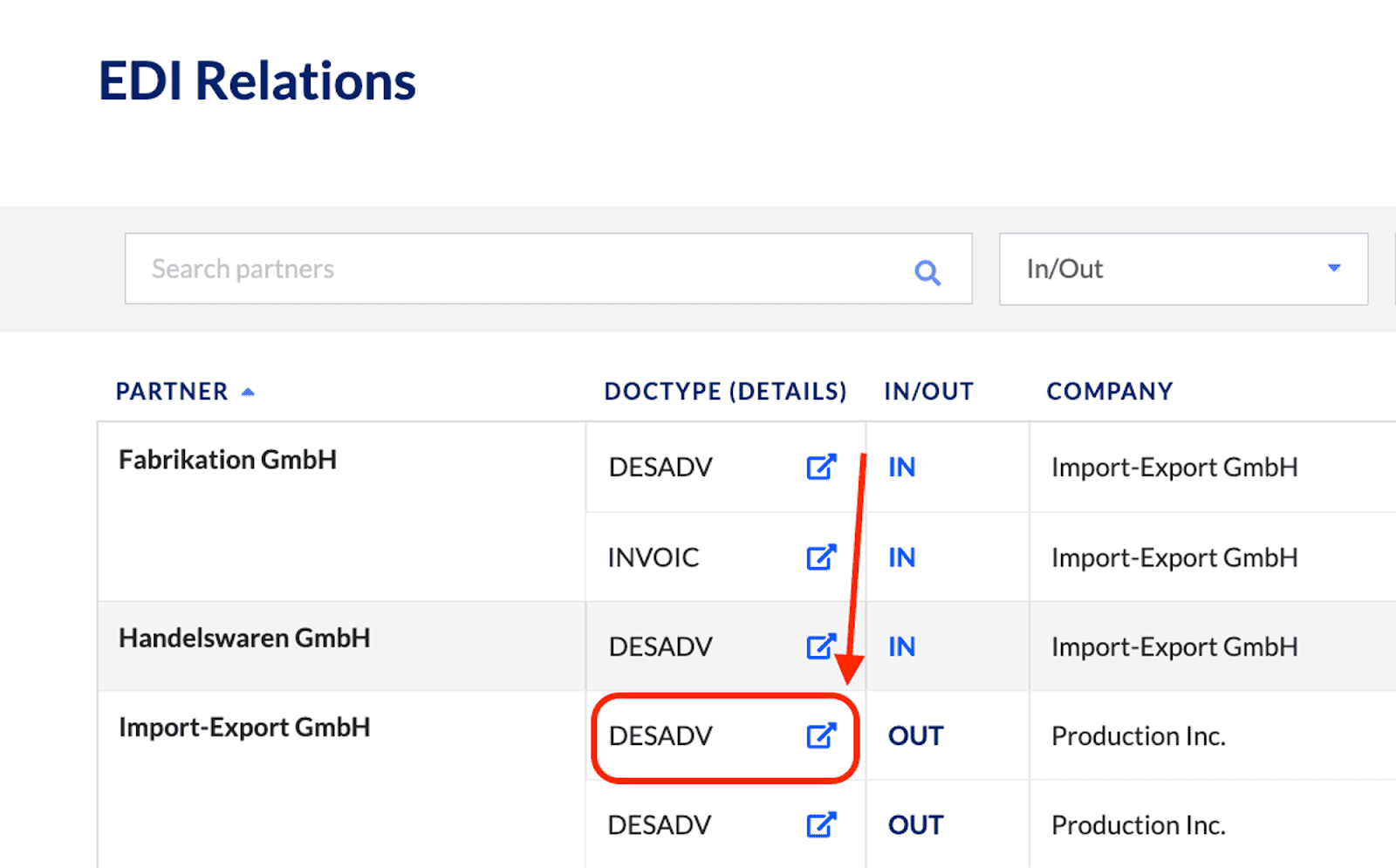Select the Handelswaren GmbH partner cell
This screenshot has width=1396, height=868.
244,638
